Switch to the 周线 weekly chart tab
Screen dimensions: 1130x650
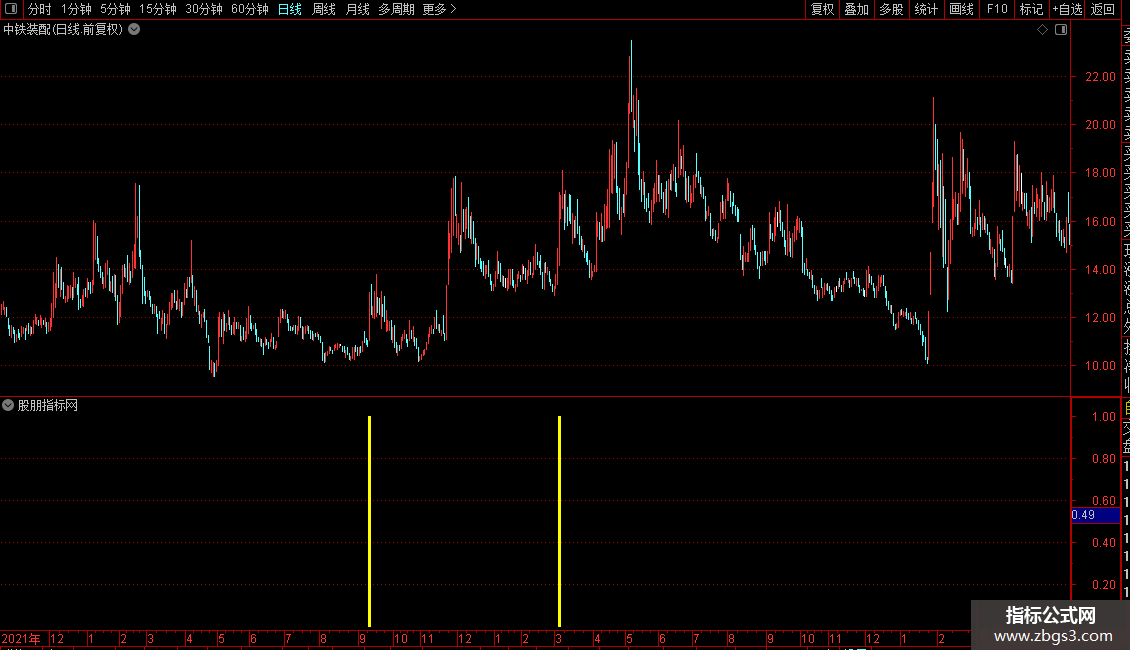coord(324,9)
